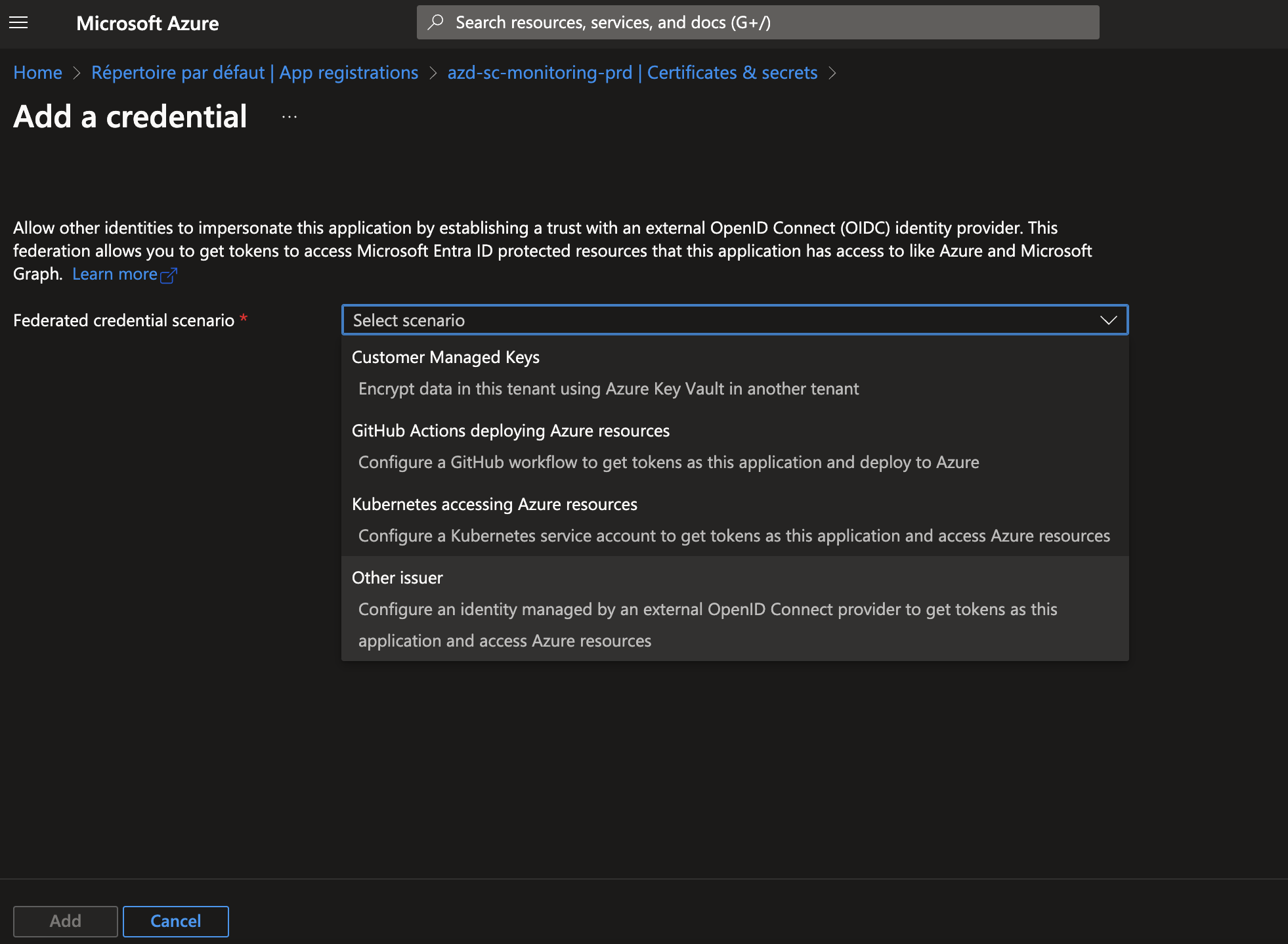Open the hamburger portal menu

pyautogui.click(x=18, y=23)
